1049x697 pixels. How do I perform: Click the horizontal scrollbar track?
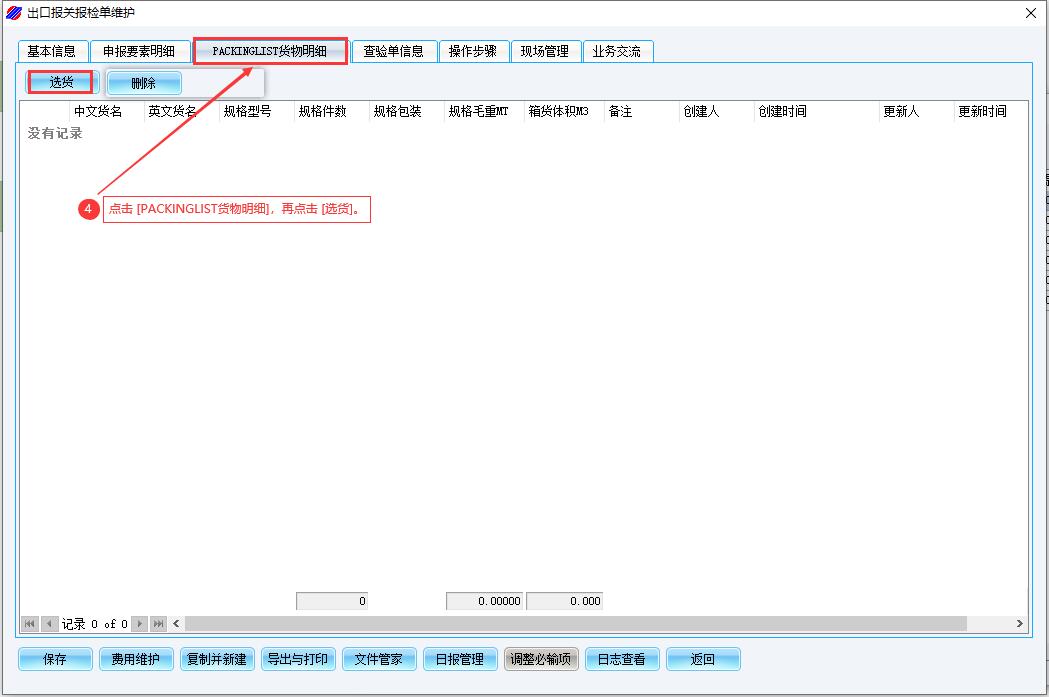click(575, 624)
